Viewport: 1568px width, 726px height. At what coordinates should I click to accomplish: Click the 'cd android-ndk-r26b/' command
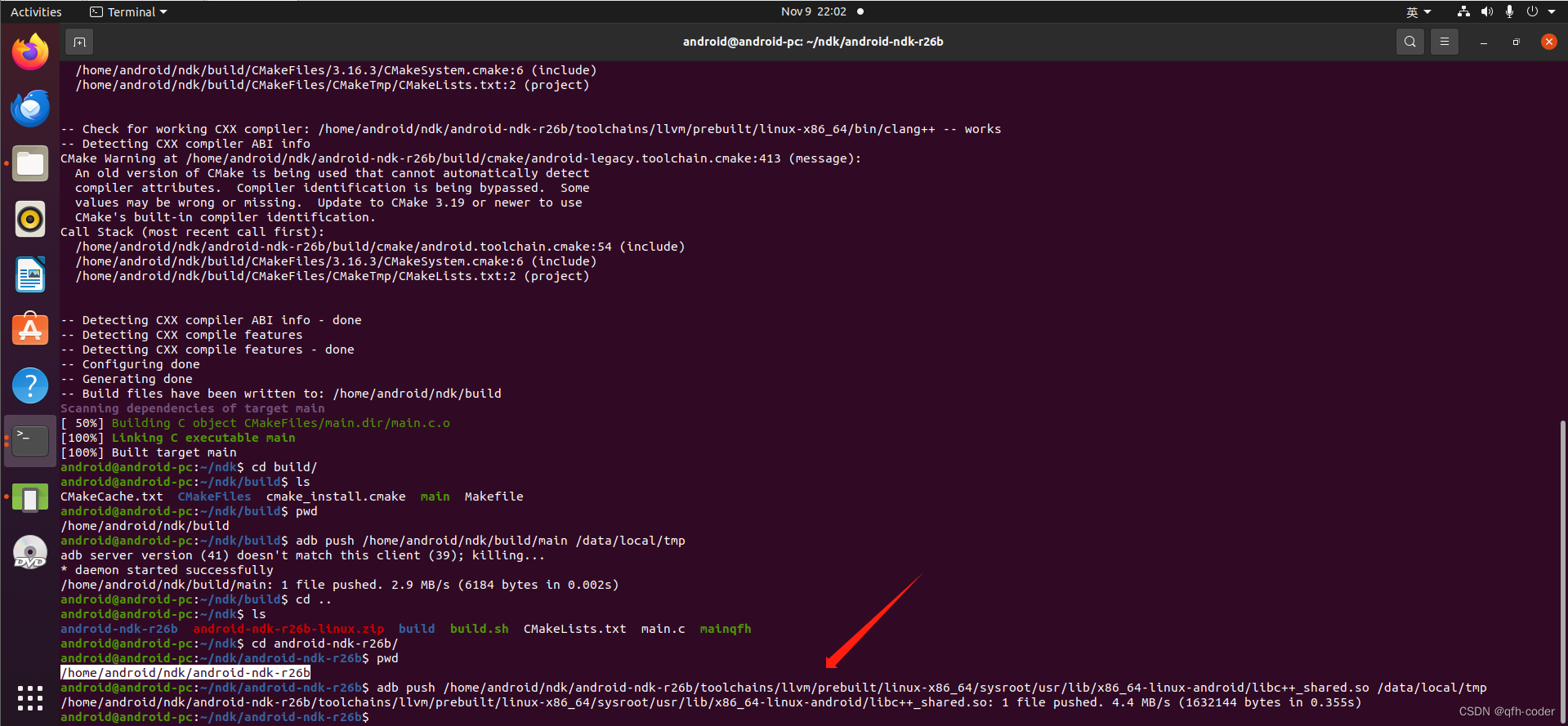tap(325, 644)
